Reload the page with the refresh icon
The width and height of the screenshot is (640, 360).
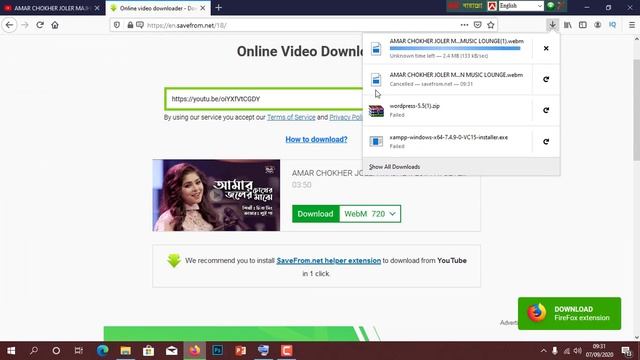click(x=40, y=25)
